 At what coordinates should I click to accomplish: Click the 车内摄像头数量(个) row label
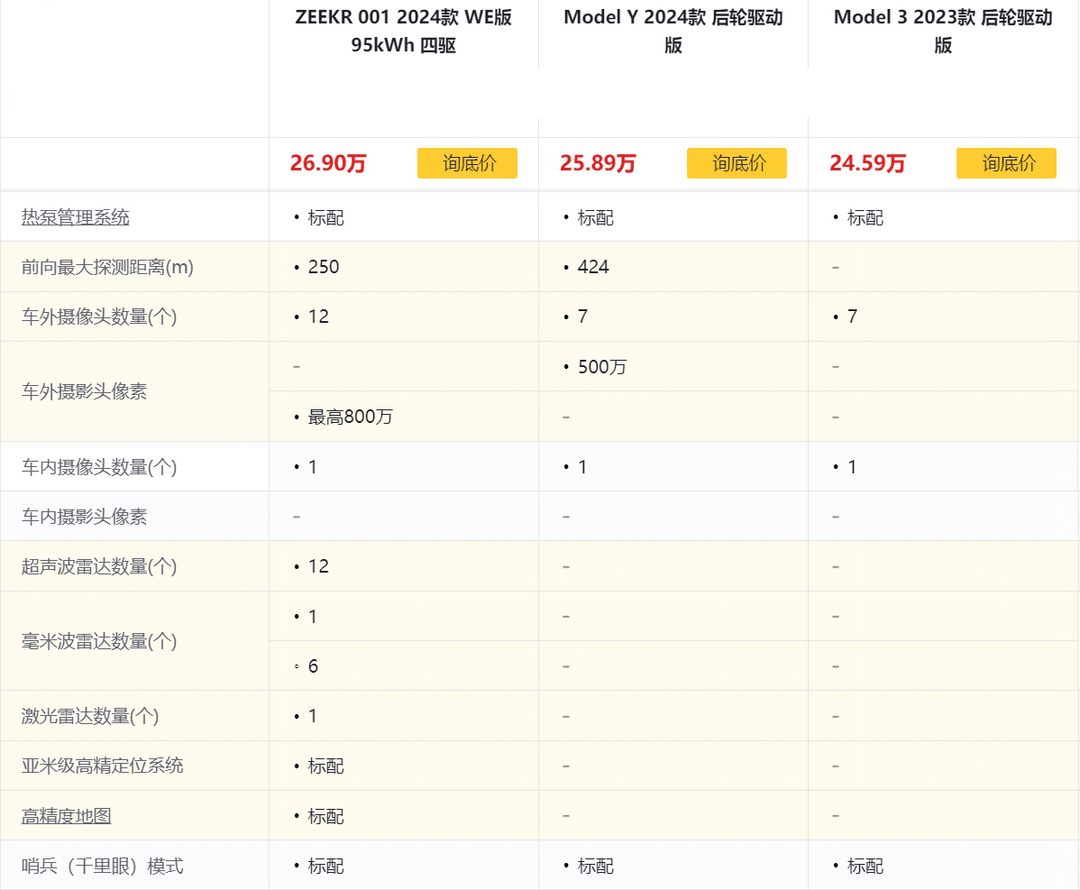point(99,467)
